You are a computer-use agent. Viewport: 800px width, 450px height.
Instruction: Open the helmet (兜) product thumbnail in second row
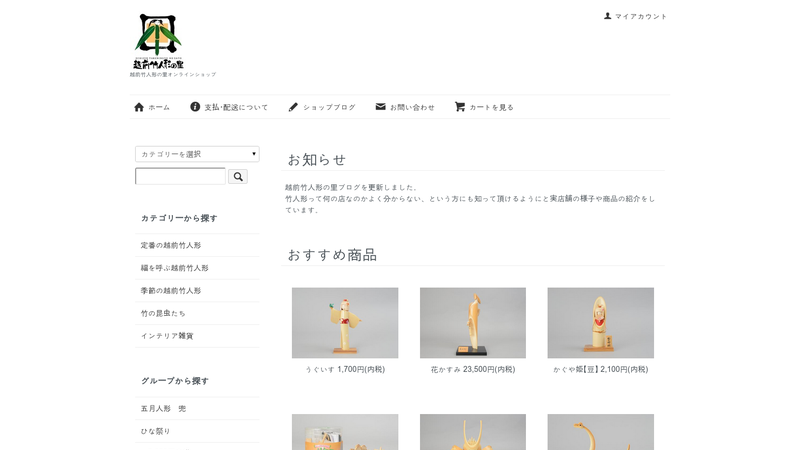[x=473, y=432]
